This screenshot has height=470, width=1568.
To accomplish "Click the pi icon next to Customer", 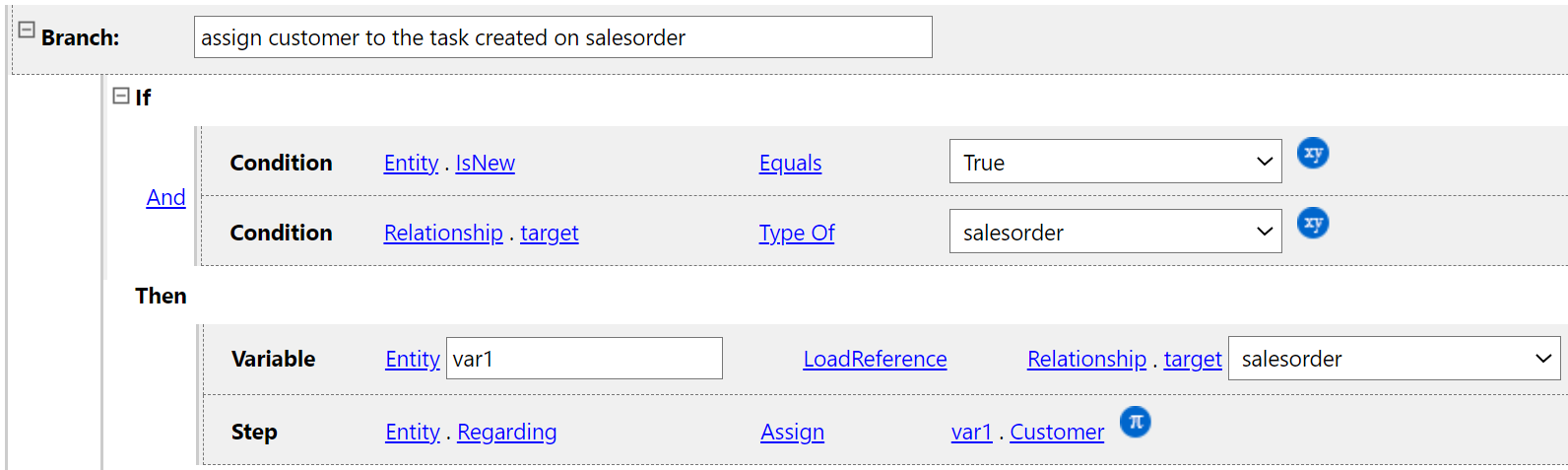I will coord(1135,423).
